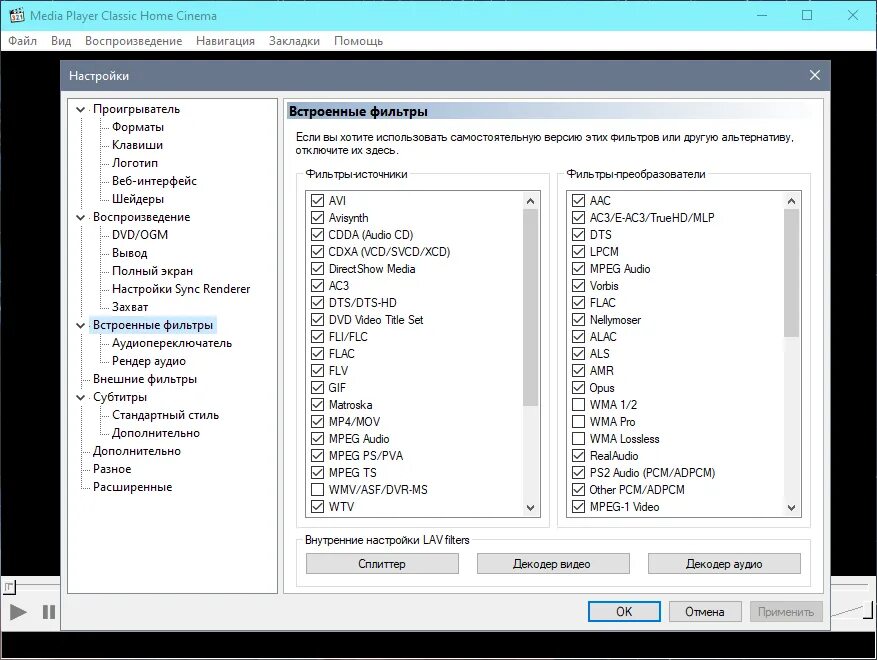The image size is (877, 660).
Task: Uncheck the Matroska source filter
Action: (317, 404)
